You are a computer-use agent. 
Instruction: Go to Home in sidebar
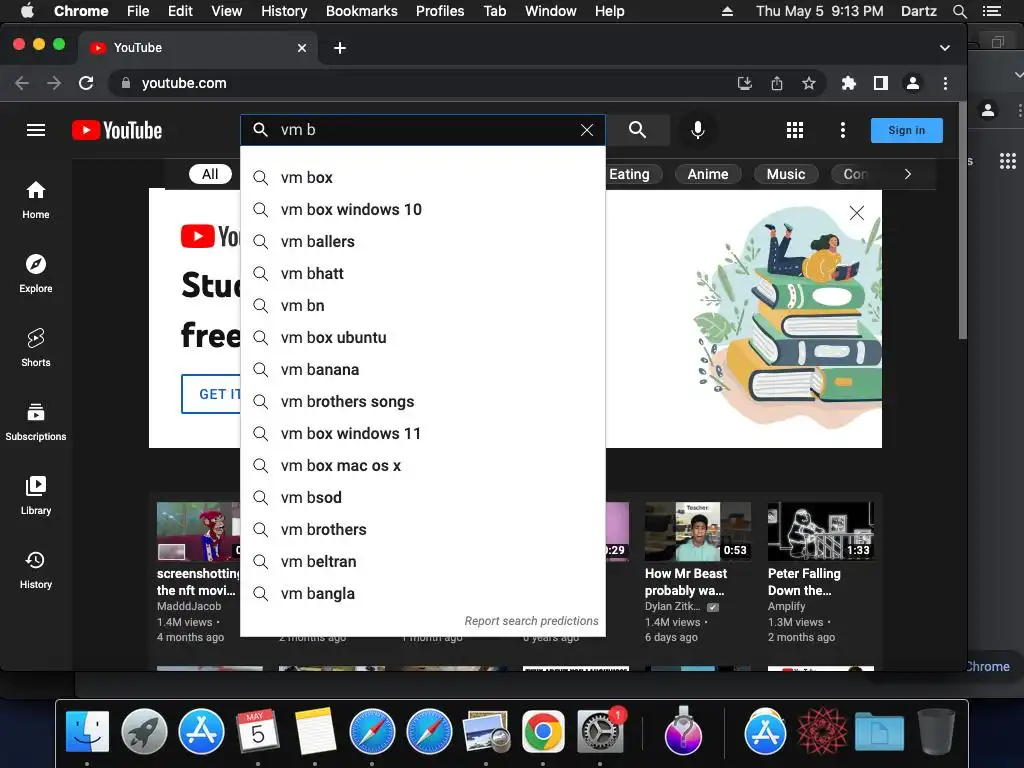pyautogui.click(x=36, y=200)
